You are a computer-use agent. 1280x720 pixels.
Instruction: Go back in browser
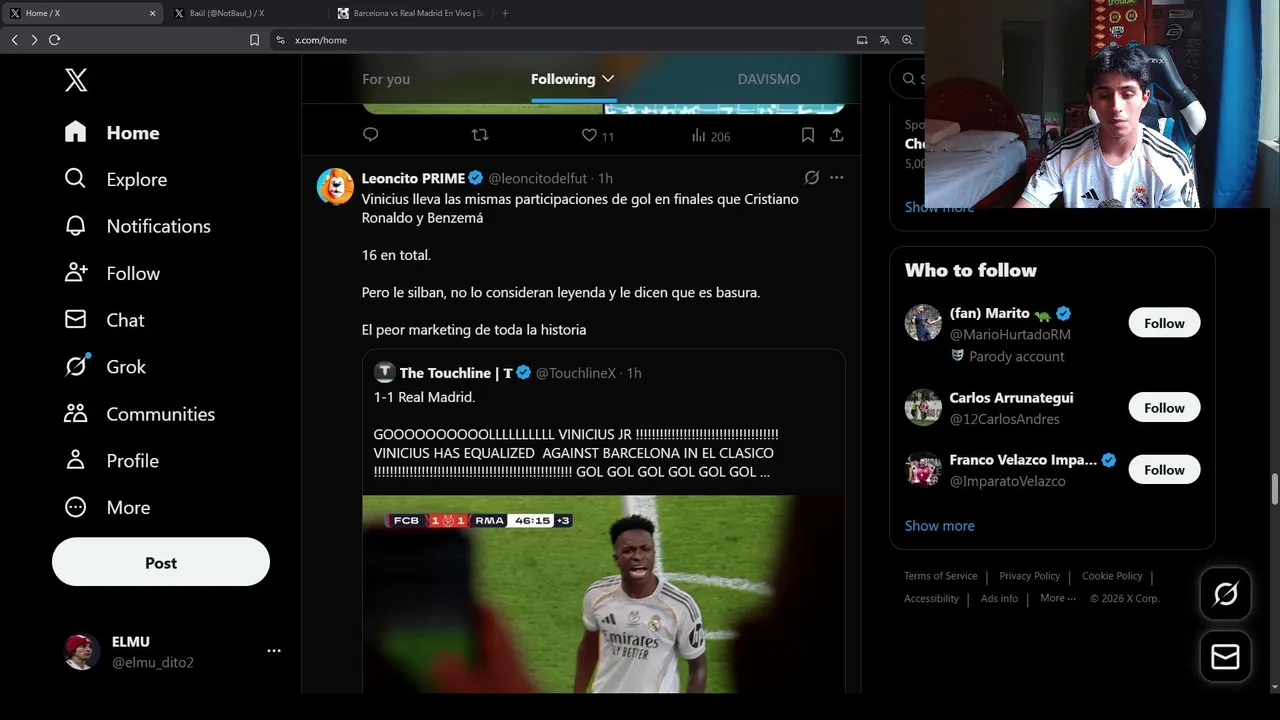[x=14, y=40]
